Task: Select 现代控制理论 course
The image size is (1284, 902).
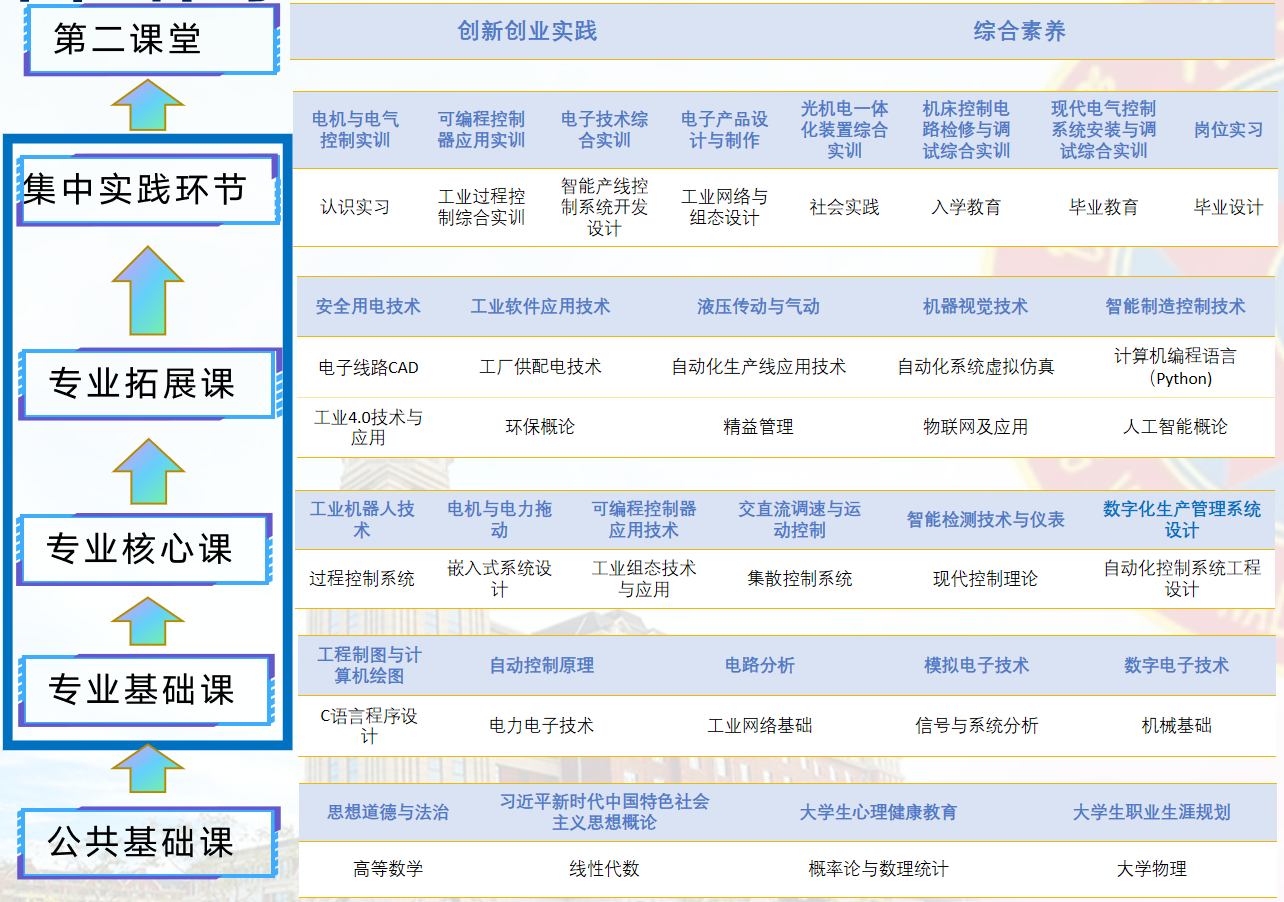Action: (x=985, y=578)
